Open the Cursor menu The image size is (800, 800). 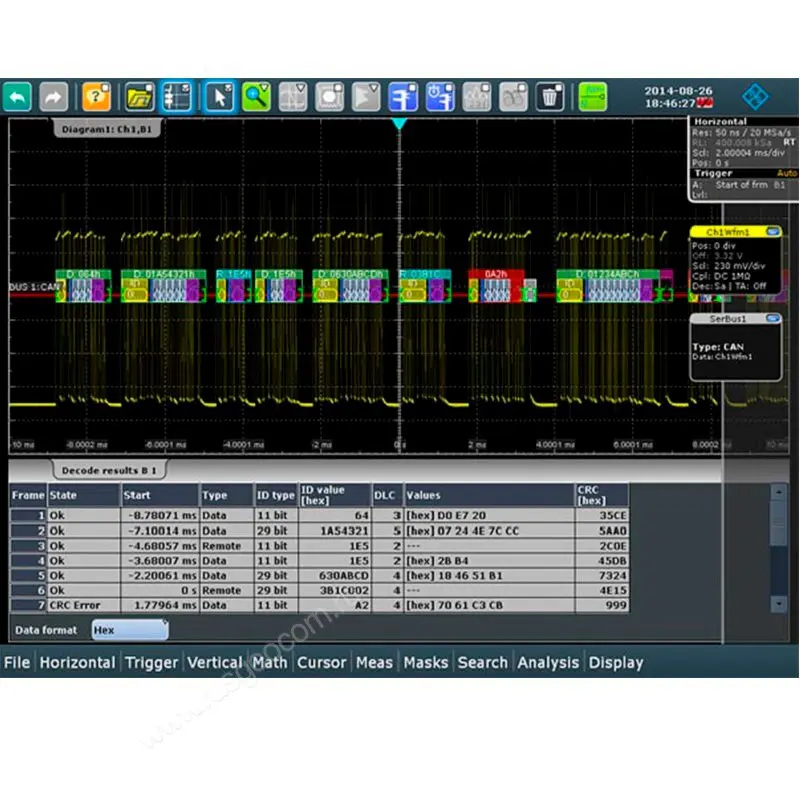click(322, 662)
